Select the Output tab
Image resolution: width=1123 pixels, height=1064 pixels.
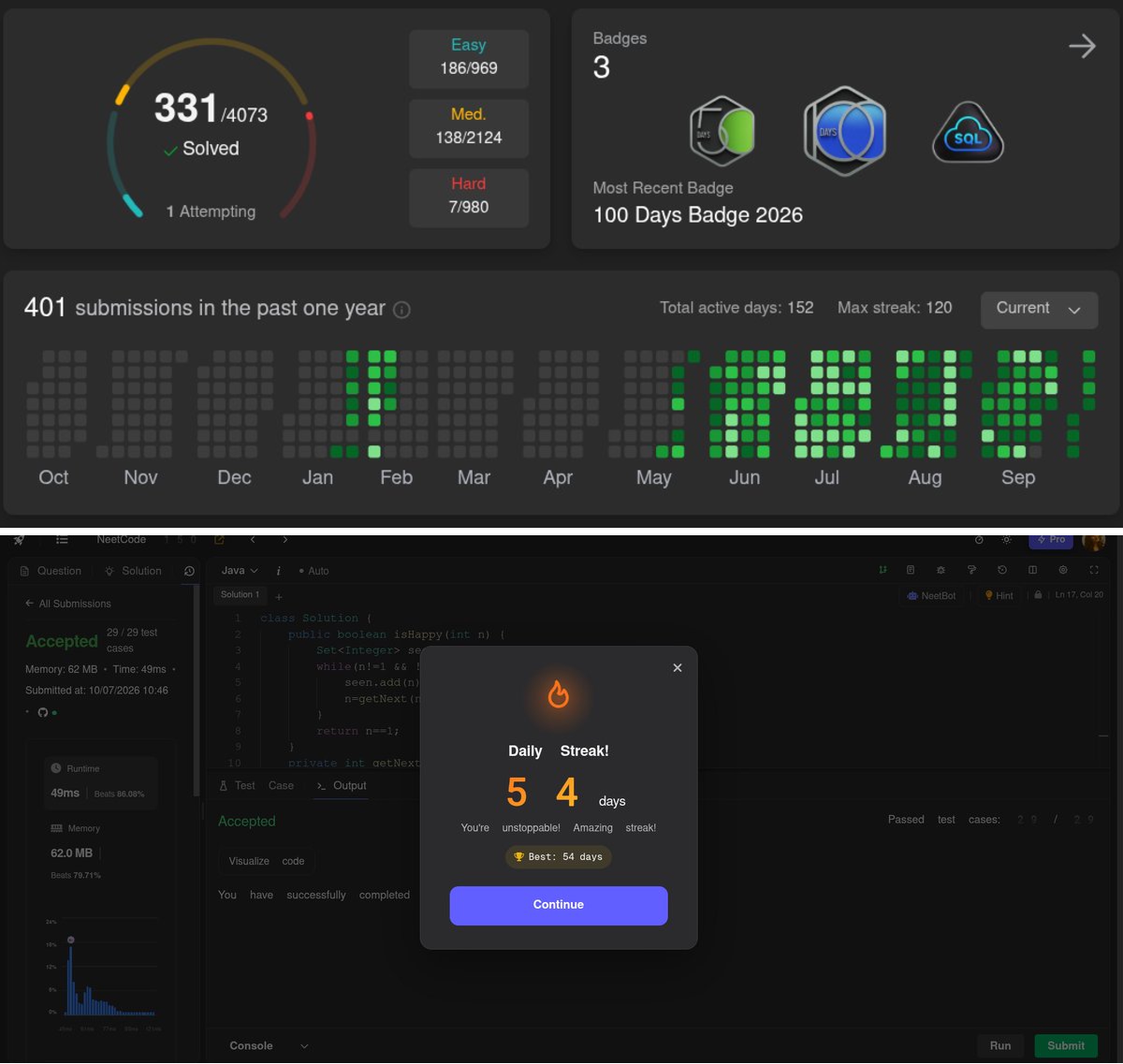tap(342, 786)
